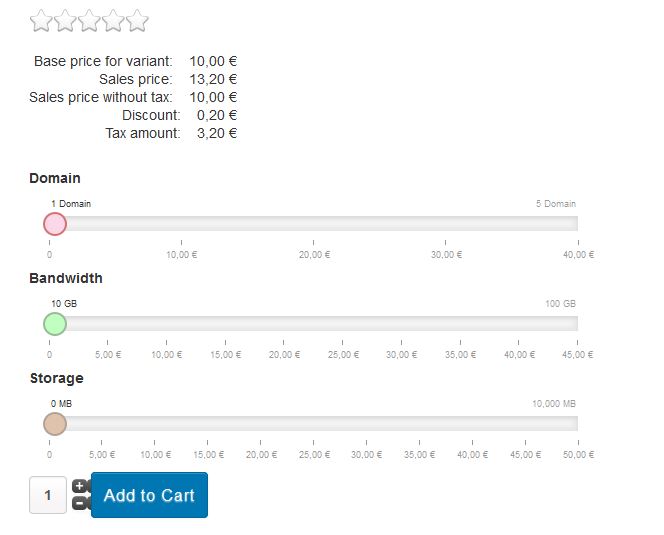Rate the product five stars
This screenshot has height=535, width=664.
(137, 20)
